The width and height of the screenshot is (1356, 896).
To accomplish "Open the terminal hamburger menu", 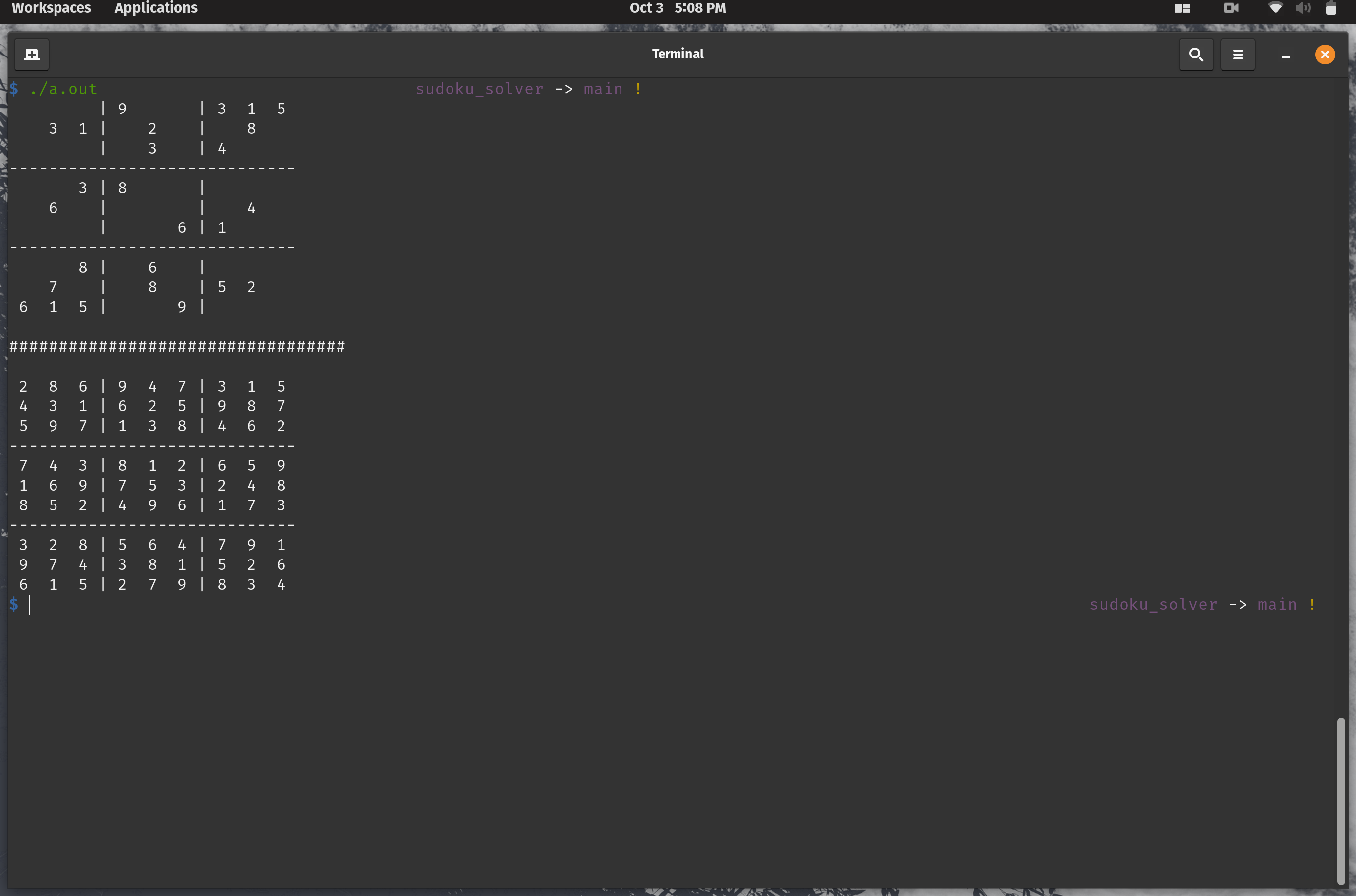I will tap(1238, 55).
